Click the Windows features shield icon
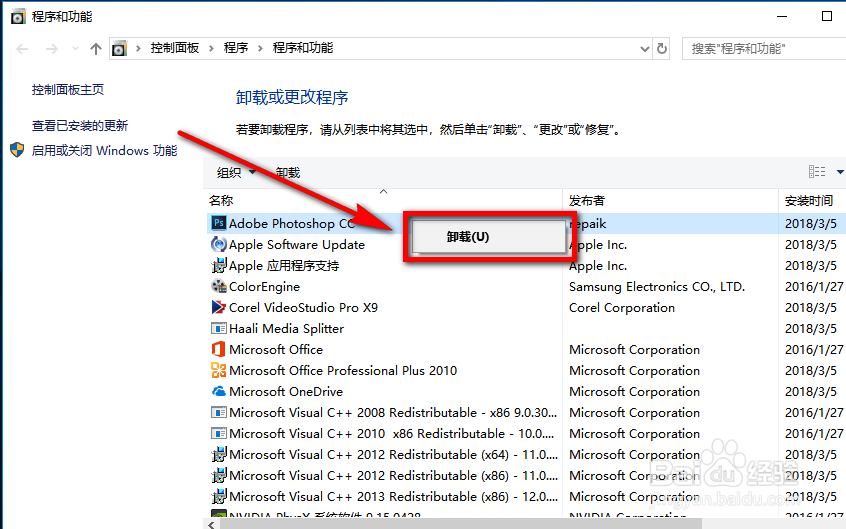The image size is (846, 529). coord(17,150)
